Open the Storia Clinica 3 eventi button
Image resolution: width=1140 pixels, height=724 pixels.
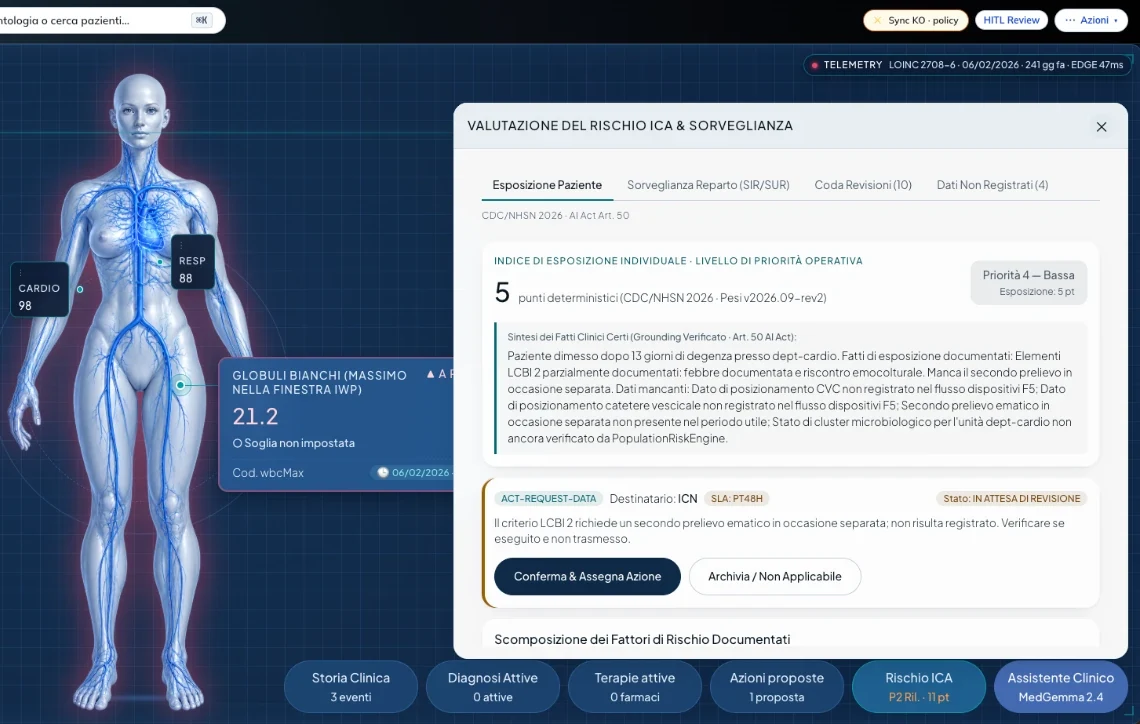tap(351, 686)
